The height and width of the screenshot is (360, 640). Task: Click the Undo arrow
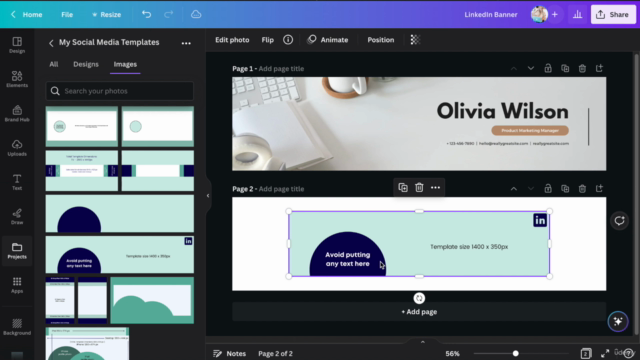click(146, 14)
